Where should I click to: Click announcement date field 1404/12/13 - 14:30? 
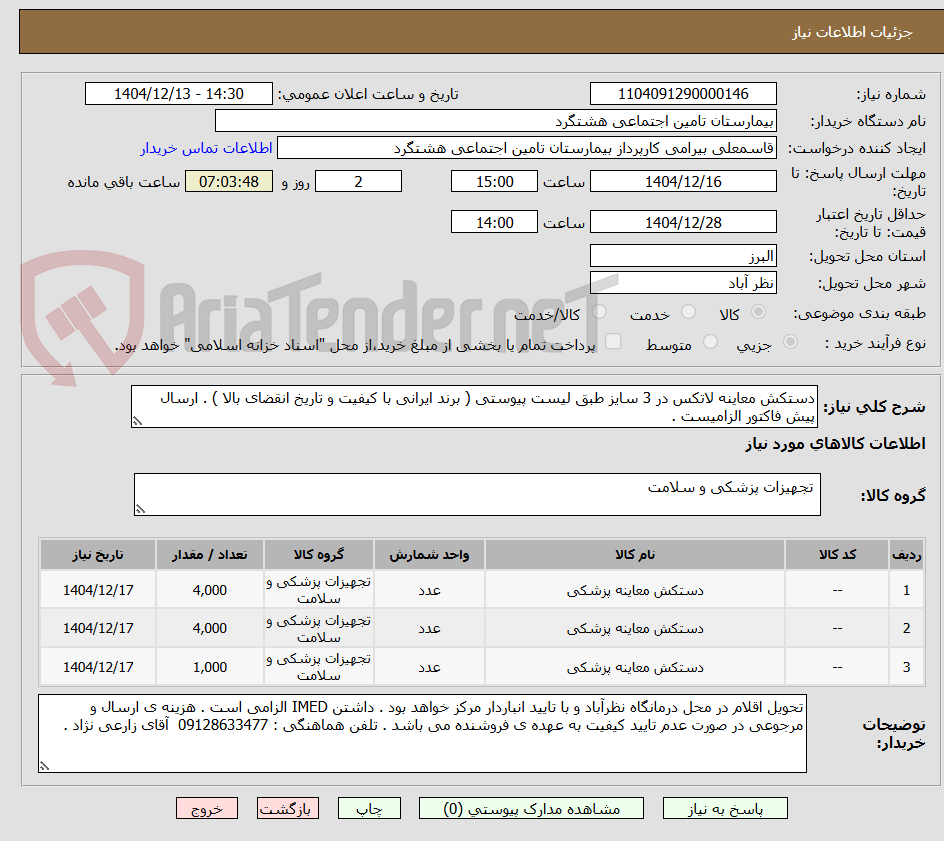(x=179, y=94)
